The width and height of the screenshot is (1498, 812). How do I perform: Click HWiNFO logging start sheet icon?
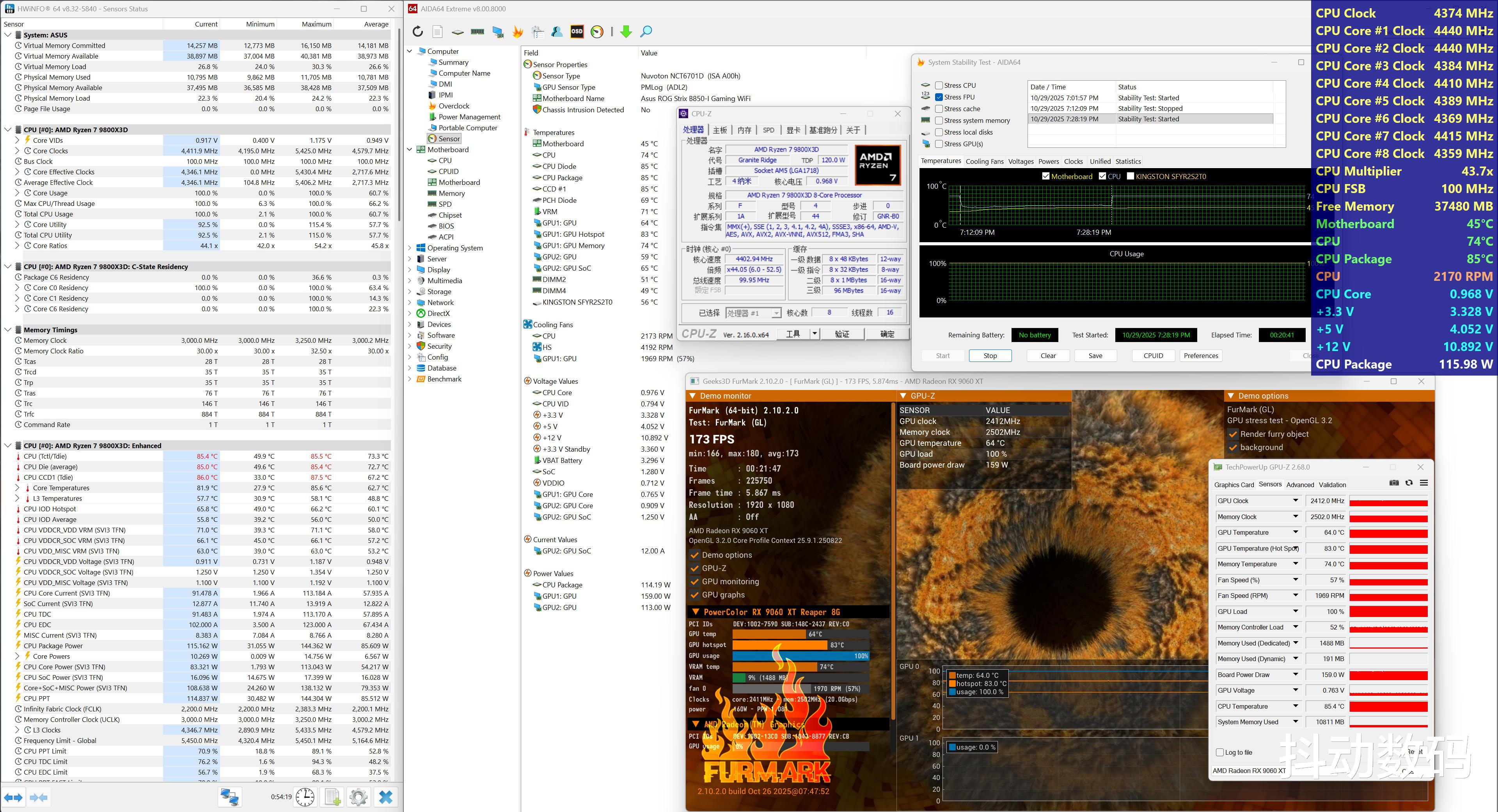pyautogui.click(x=333, y=797)
